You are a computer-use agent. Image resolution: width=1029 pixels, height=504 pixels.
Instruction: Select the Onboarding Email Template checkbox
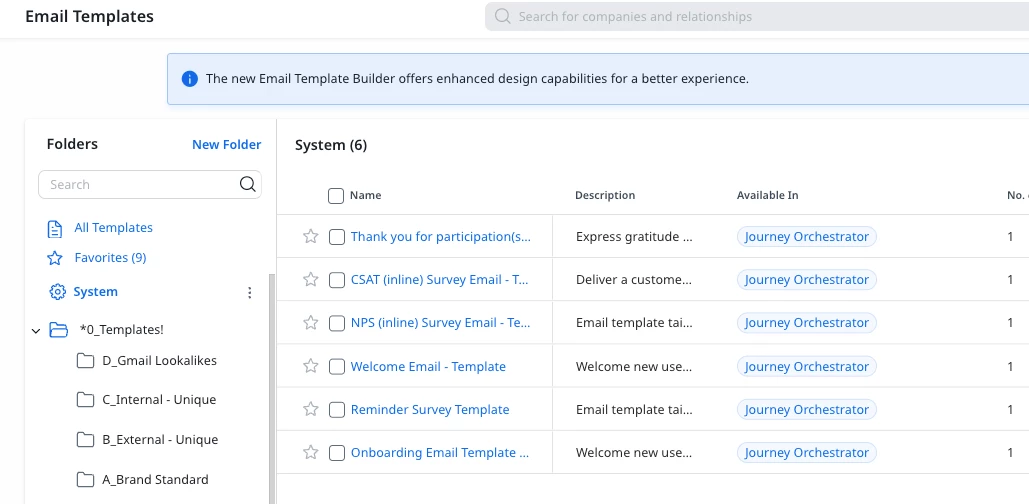coord(337,453)
